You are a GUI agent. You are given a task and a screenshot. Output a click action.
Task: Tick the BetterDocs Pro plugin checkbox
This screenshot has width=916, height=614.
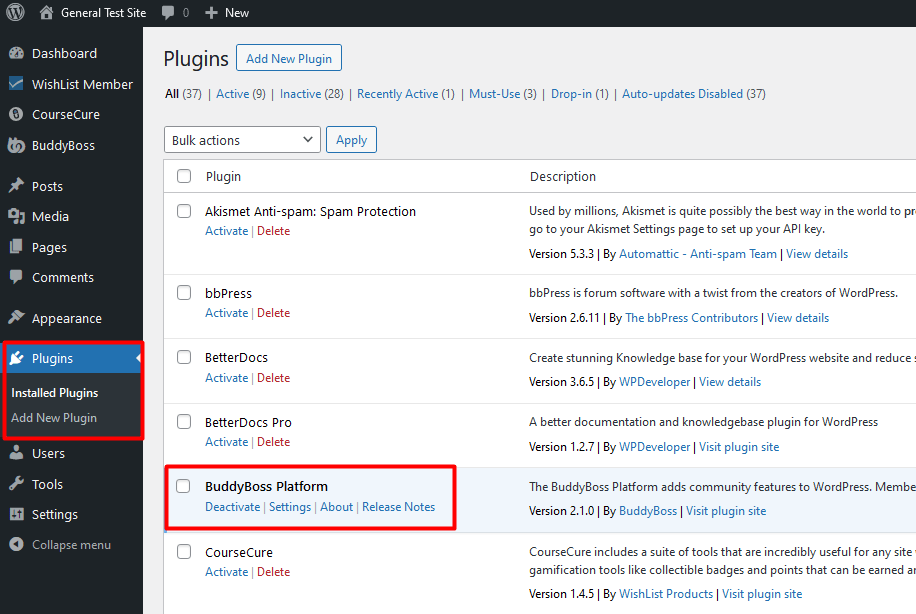pyautogui.click(x=184, y=421)
